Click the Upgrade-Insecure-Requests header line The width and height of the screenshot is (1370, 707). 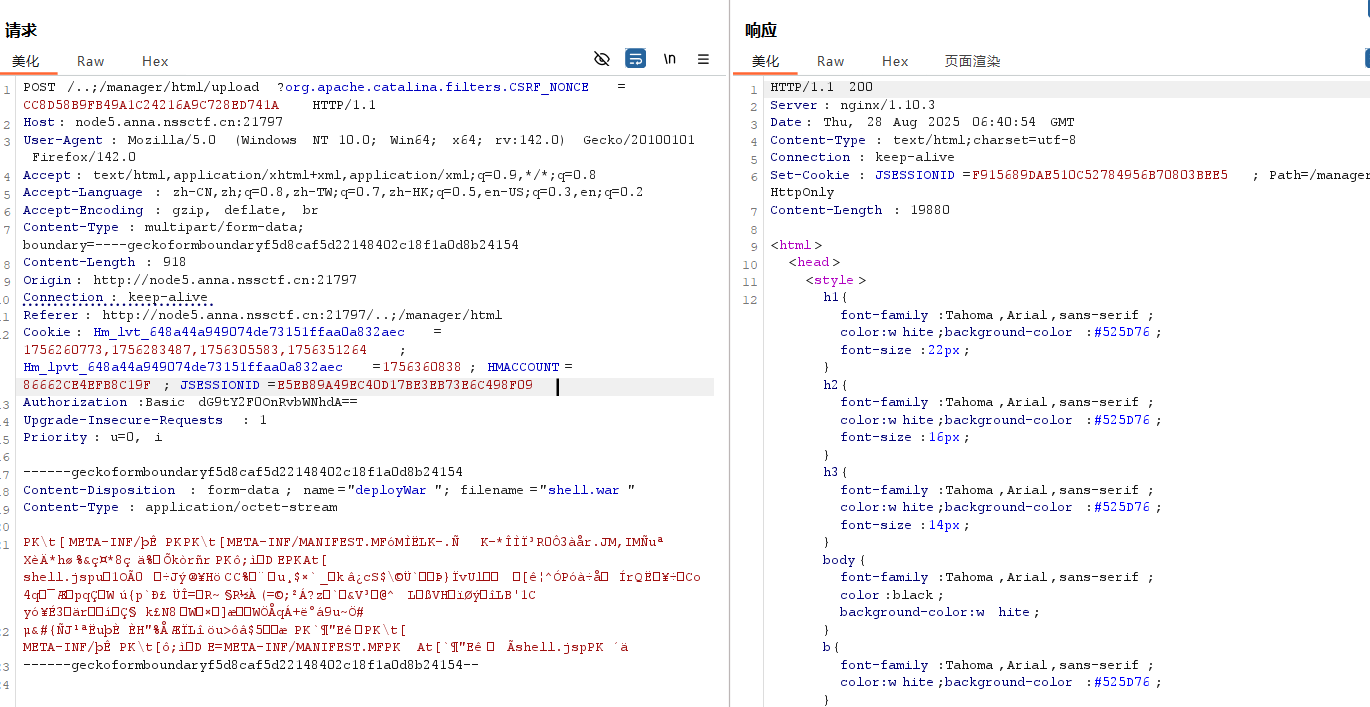(x=145, y=420)
